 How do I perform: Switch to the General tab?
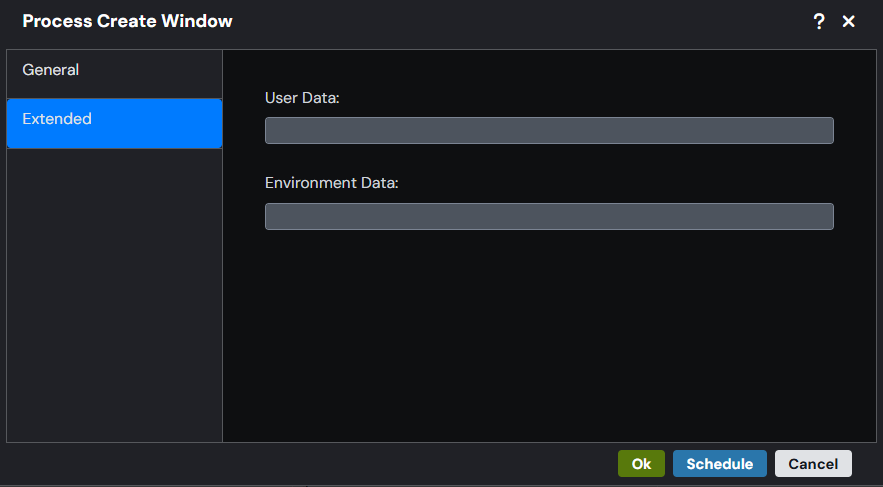(114, 74)
